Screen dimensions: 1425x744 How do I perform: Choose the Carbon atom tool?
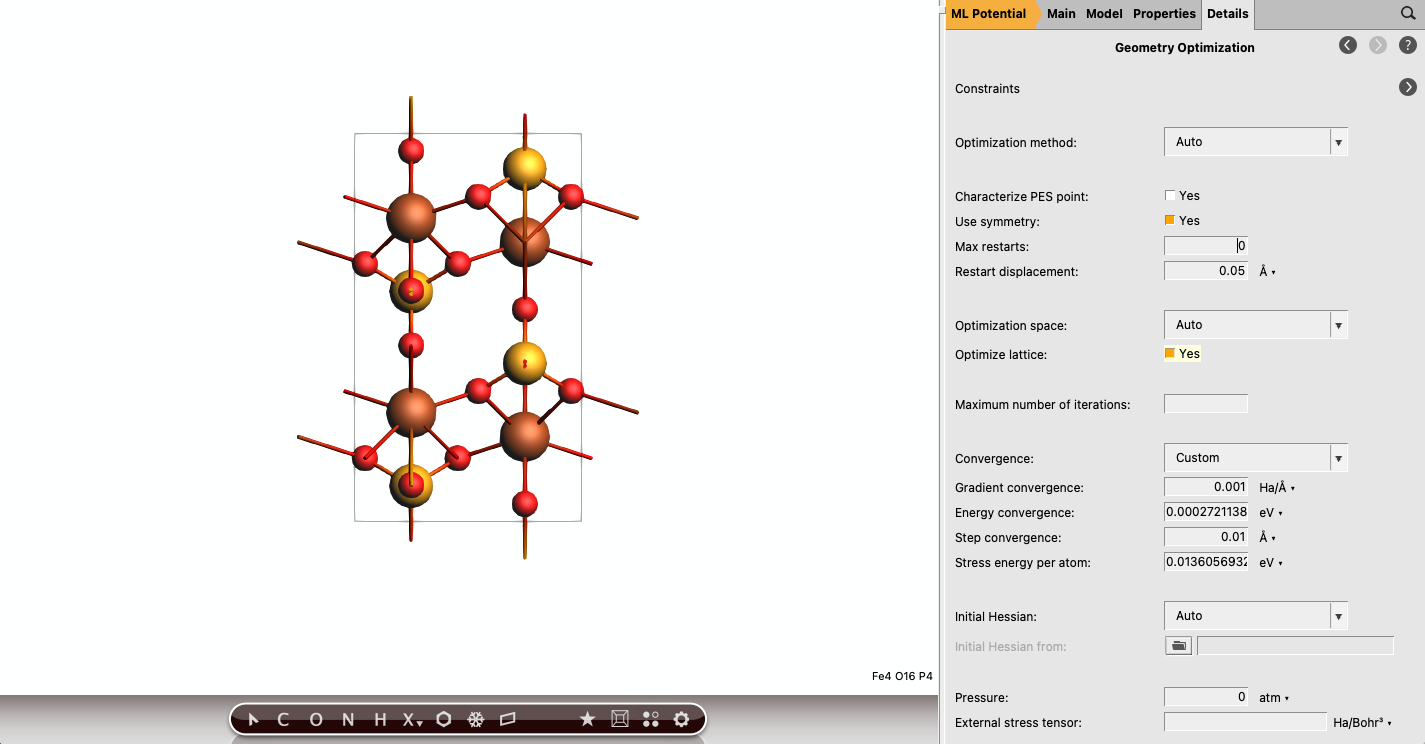pyautogui.click(x=283, y=719)
